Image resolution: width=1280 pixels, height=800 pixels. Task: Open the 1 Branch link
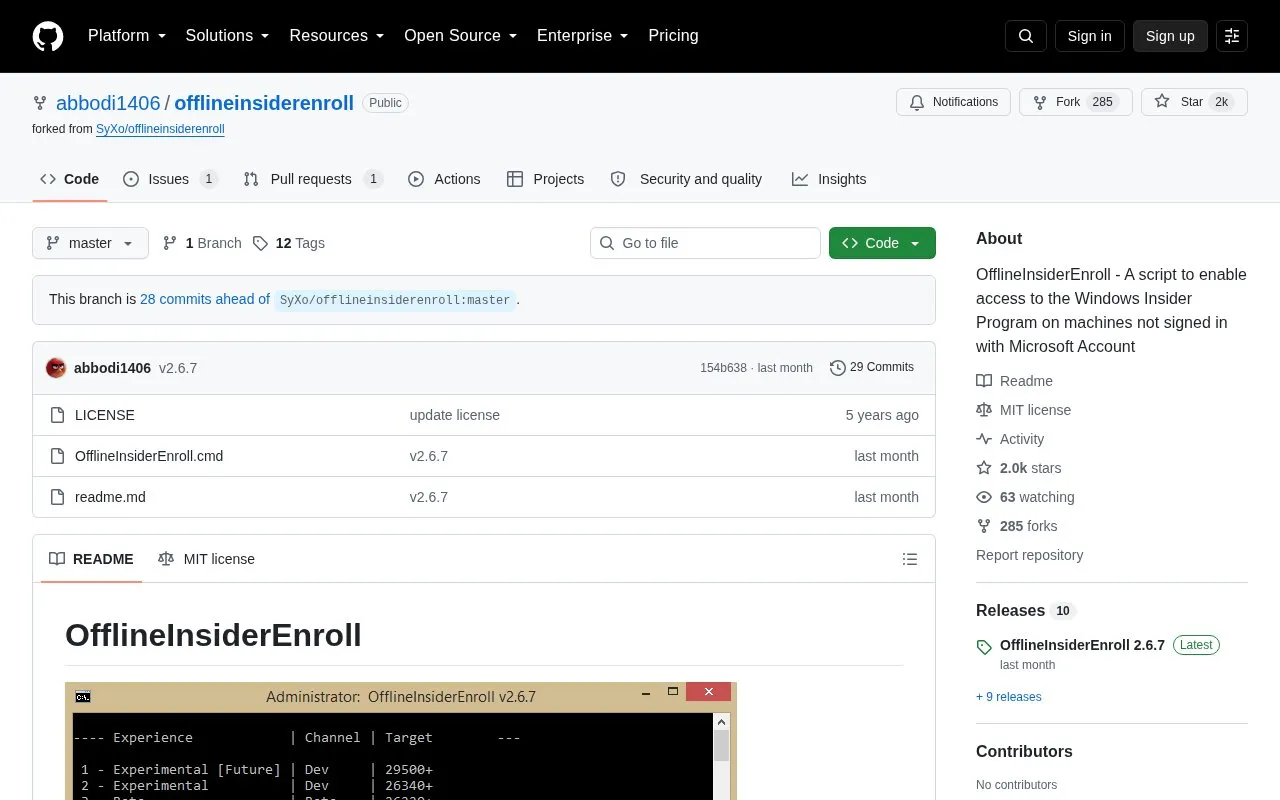click(x=202, y=243)
